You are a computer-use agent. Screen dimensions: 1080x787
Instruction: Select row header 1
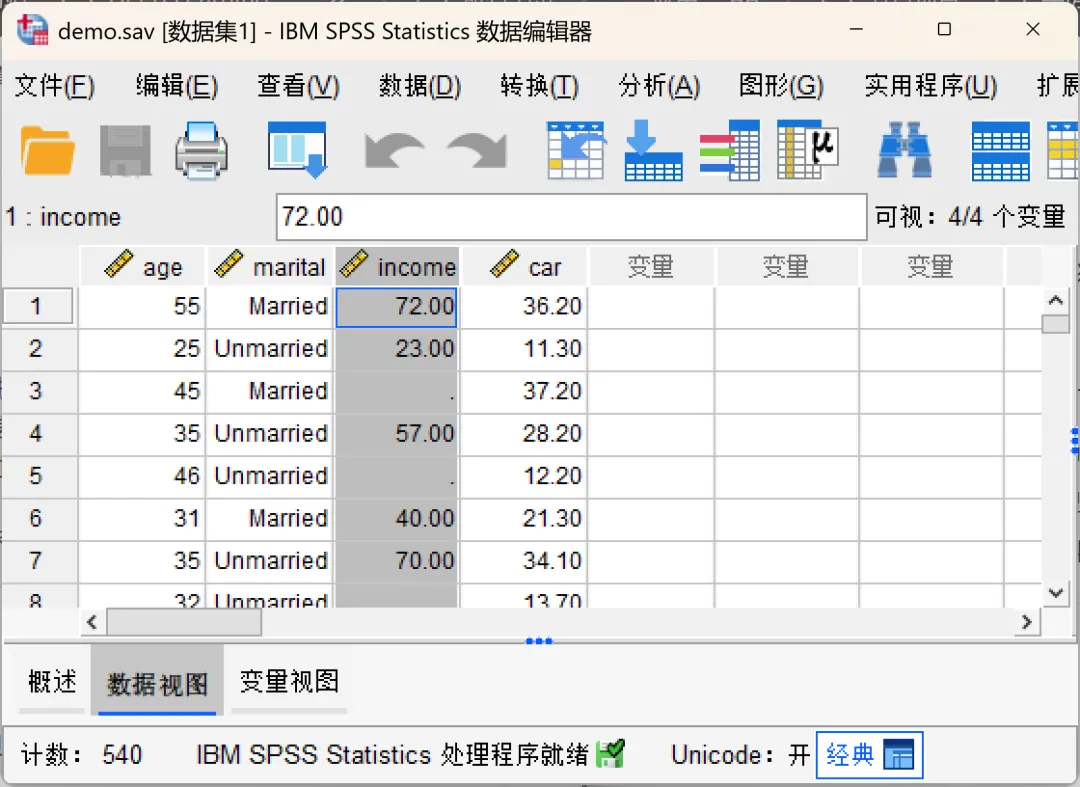click(x=38, y=306)
